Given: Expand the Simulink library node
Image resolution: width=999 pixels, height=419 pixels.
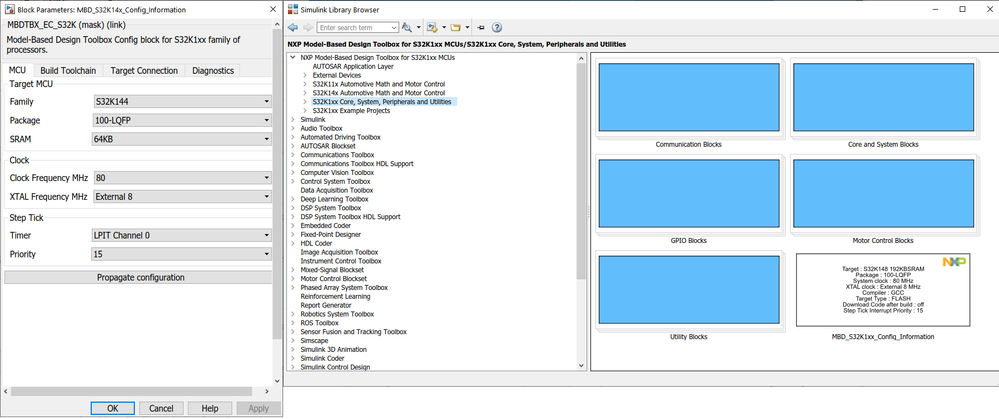Looking at the screenshot, I should coord(292,120).
